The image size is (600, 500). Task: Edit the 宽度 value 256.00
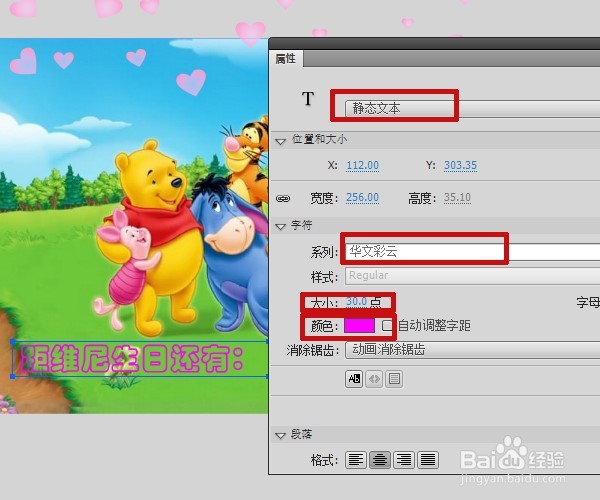362,197
